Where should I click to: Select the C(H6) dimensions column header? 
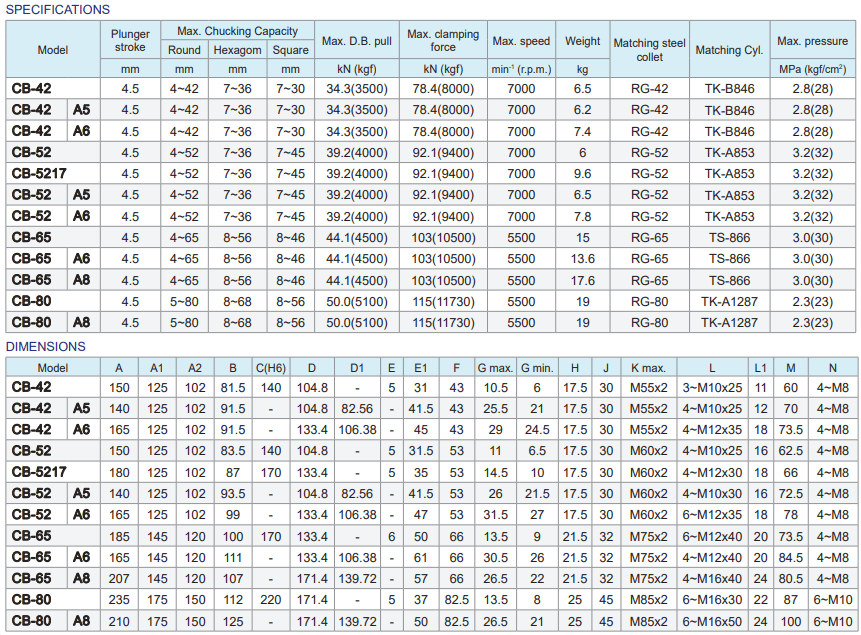tap(271, 367)
